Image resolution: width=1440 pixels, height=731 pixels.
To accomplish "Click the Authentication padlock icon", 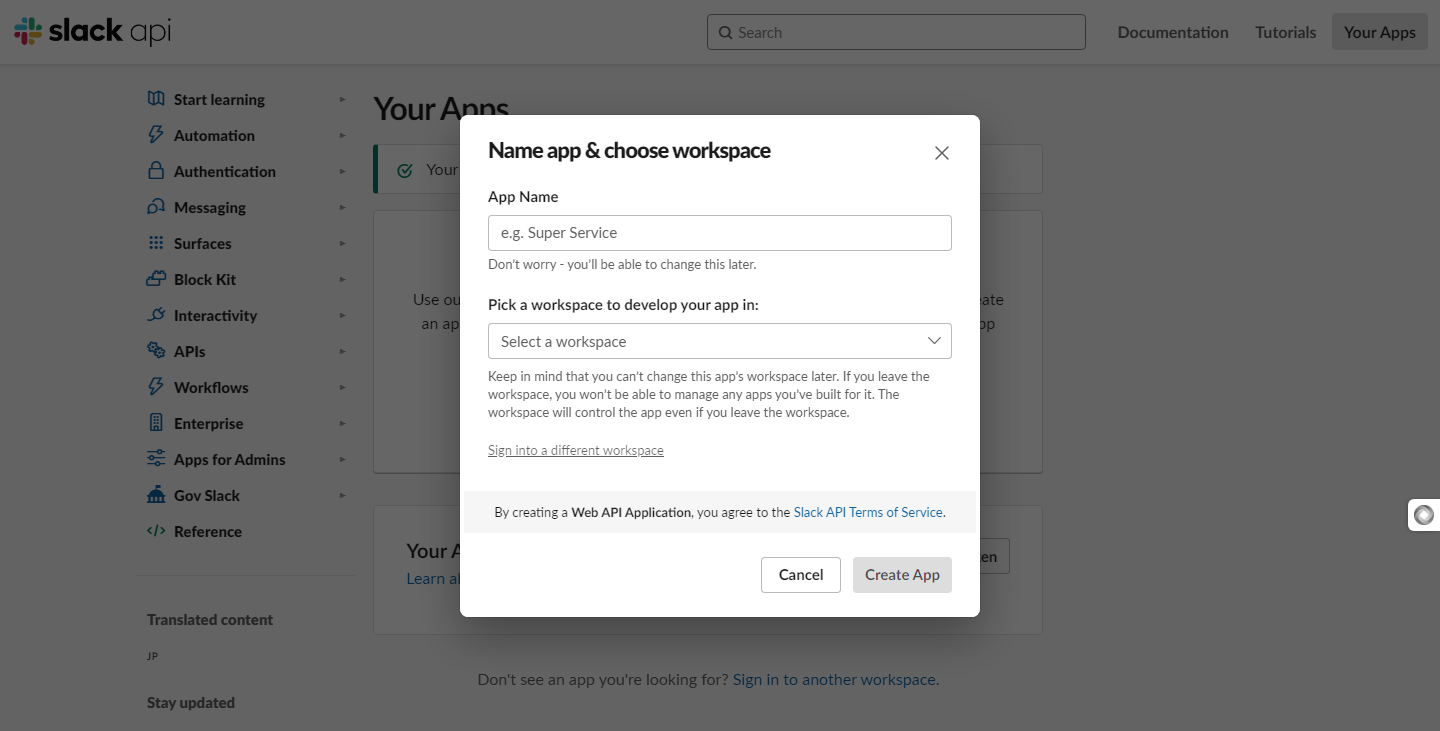I will pyautogui.click(x=156, y=171).
